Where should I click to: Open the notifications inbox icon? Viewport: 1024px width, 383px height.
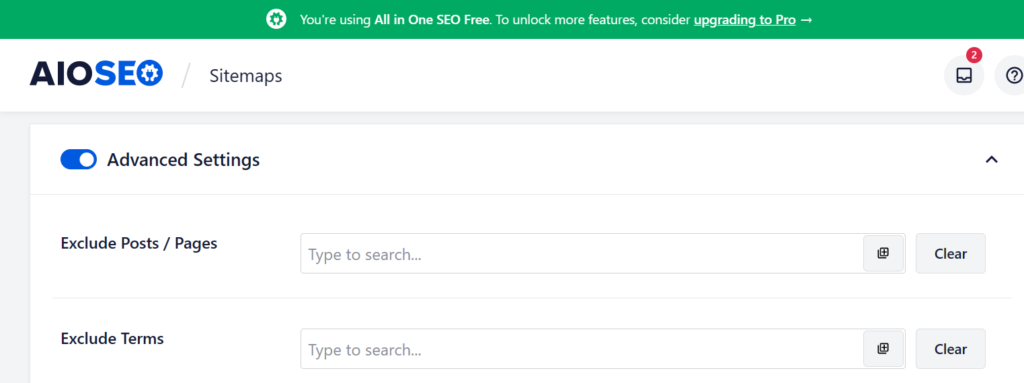[x=964, y=76]
